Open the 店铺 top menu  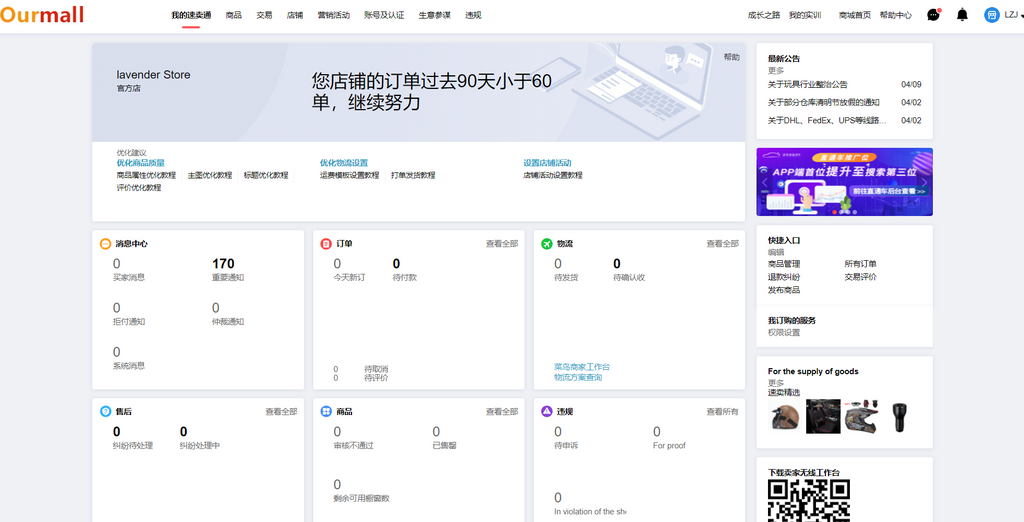click(295, 15)
